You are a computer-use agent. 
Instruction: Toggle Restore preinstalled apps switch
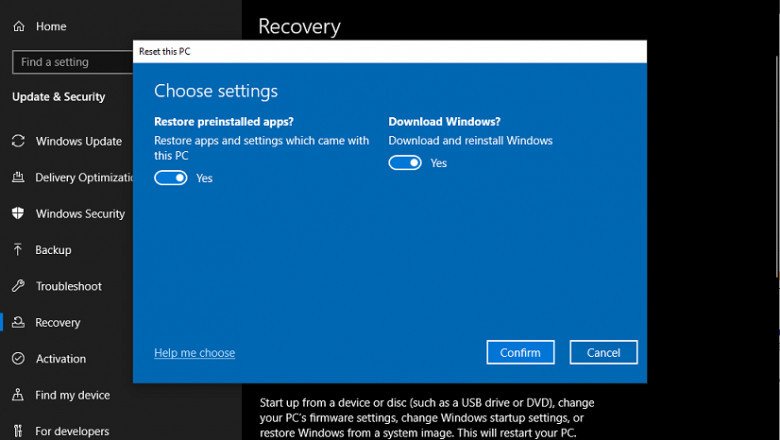(171, 177)
